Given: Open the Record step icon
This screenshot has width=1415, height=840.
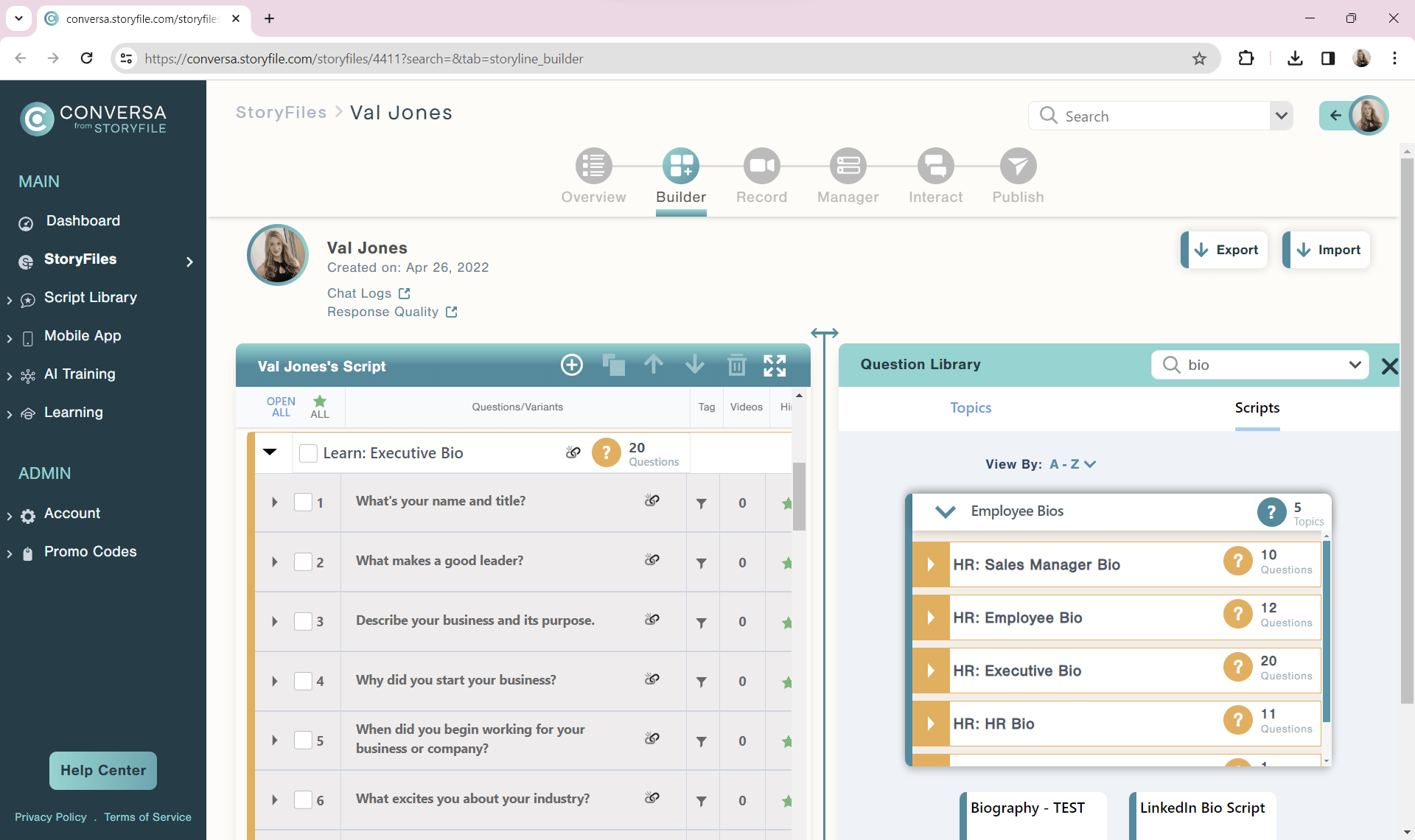Looking at the screenshot, I should (x=761, y=167).
